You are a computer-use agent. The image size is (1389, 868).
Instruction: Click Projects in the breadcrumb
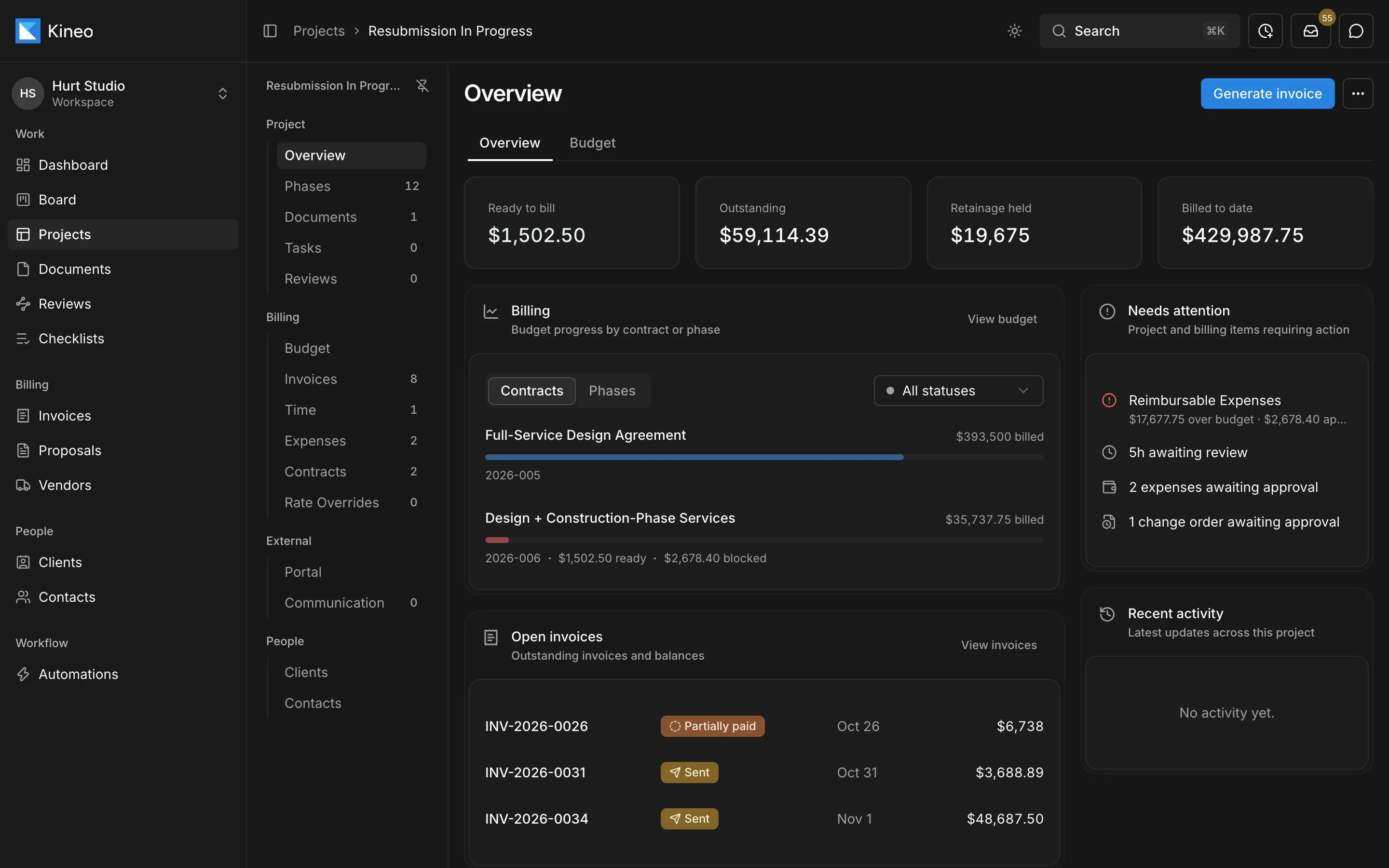[319, 31]
